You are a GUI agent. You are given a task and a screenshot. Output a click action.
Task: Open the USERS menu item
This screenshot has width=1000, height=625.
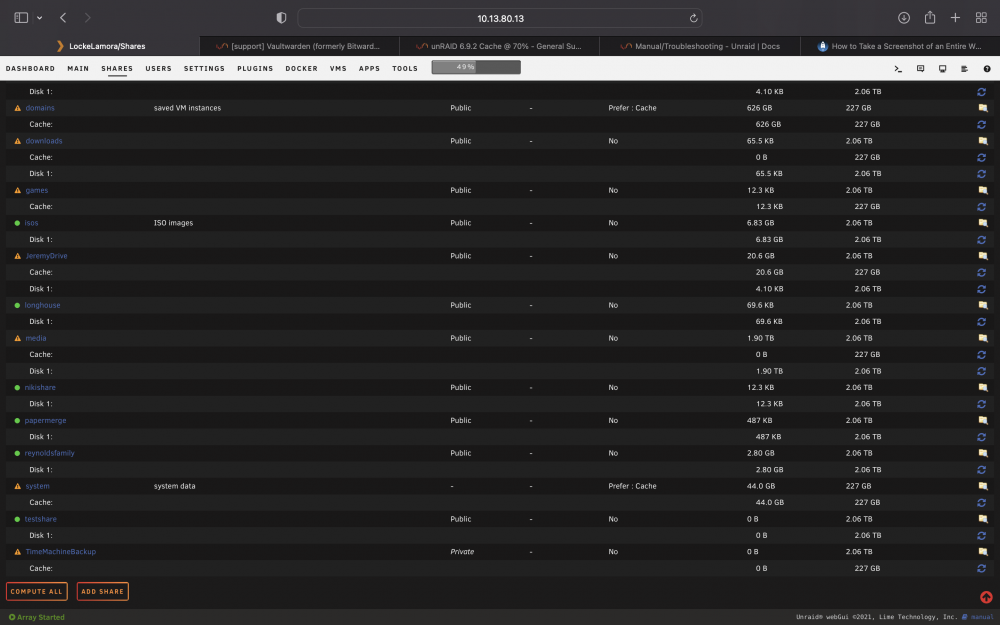click(158, 68)
